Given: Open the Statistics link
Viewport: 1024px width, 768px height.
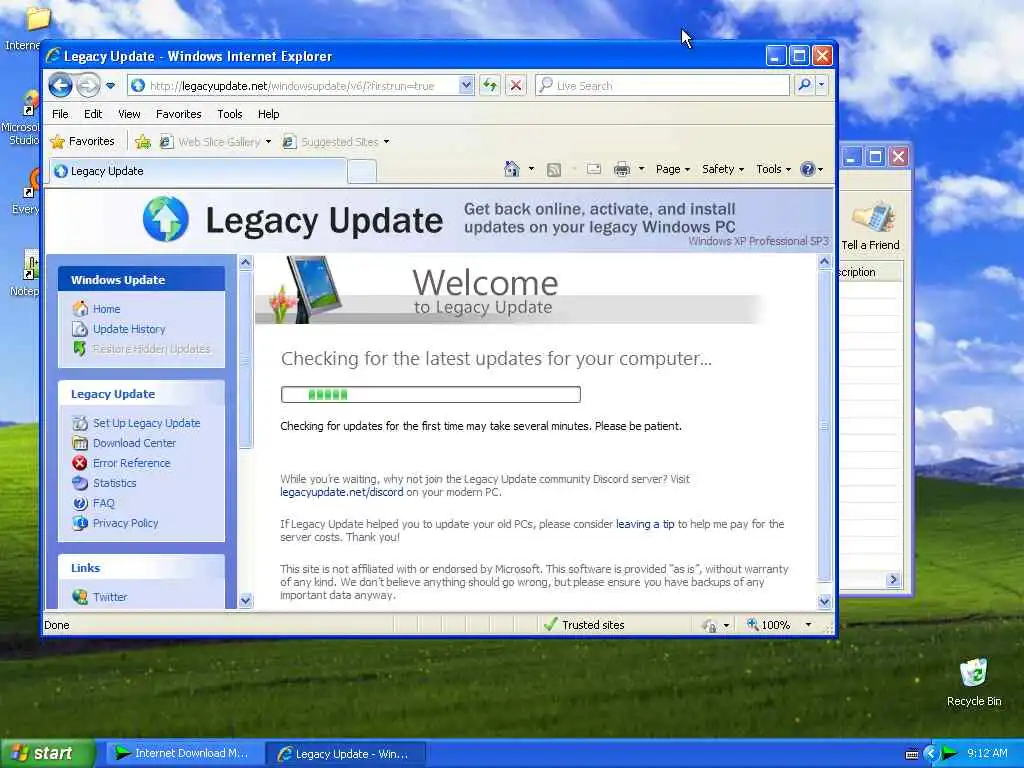Looking at the screenshot, I should tap(114, 483).
